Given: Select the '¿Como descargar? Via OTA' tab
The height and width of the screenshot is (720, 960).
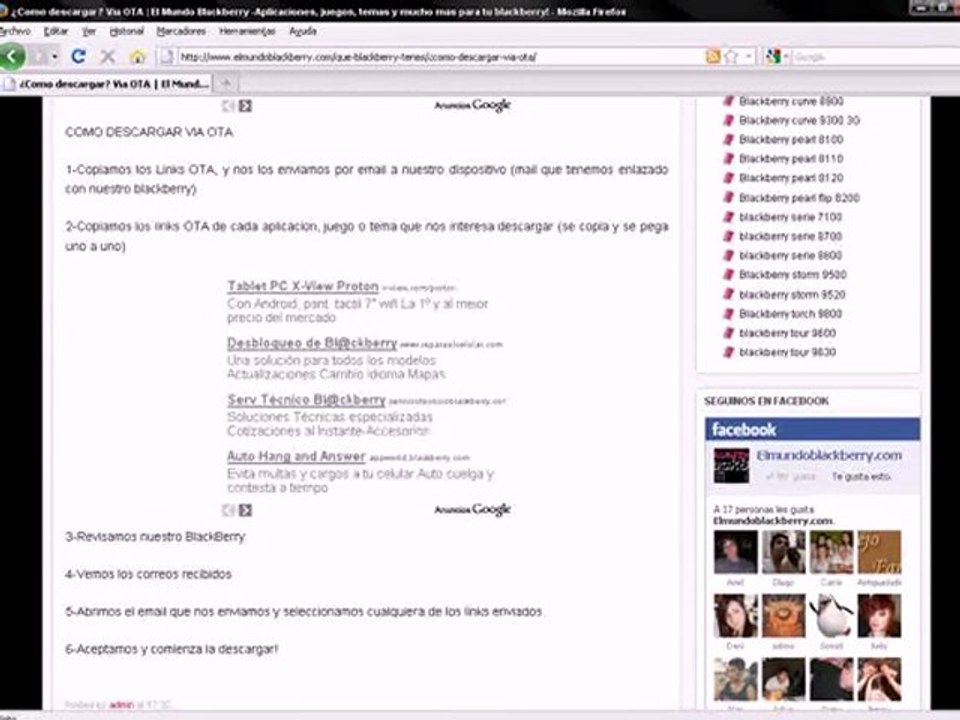Looking at the screenshot, I should (x=106, y=84).
